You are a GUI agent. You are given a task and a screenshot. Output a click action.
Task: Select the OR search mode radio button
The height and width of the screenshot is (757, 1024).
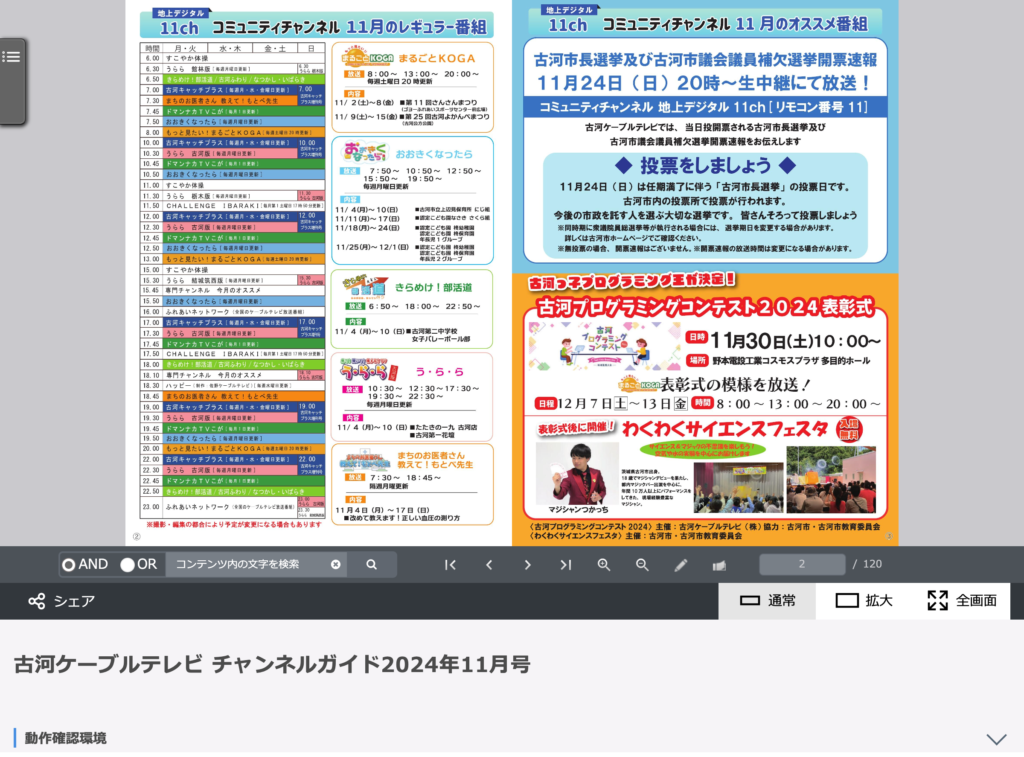[127, 565]
